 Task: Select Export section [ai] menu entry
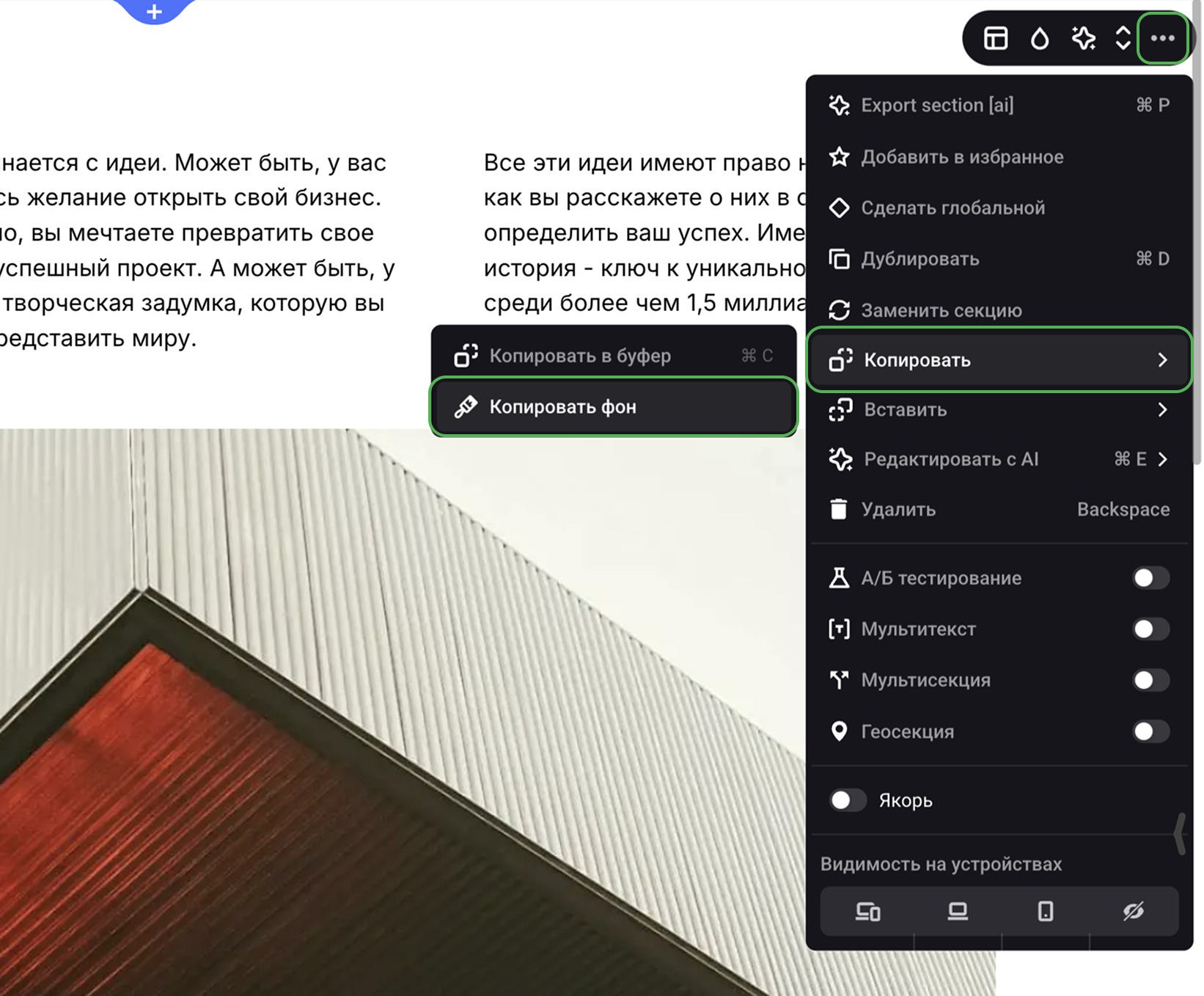[x=999, y=105]
